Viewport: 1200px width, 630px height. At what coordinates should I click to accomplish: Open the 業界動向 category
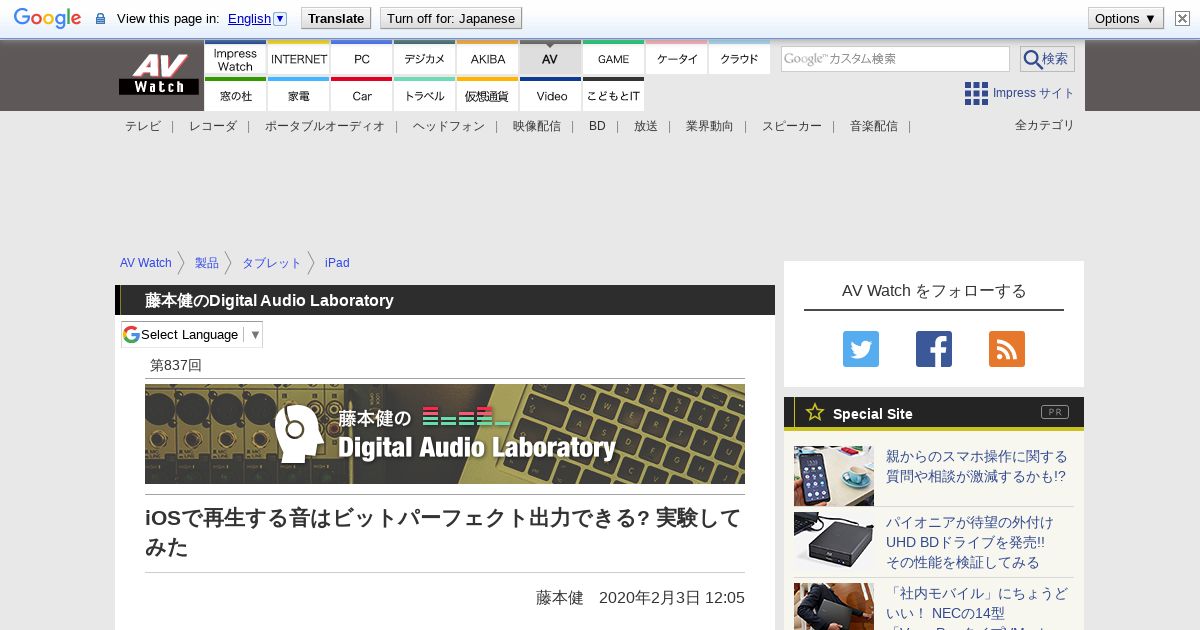tap(710, 126)
